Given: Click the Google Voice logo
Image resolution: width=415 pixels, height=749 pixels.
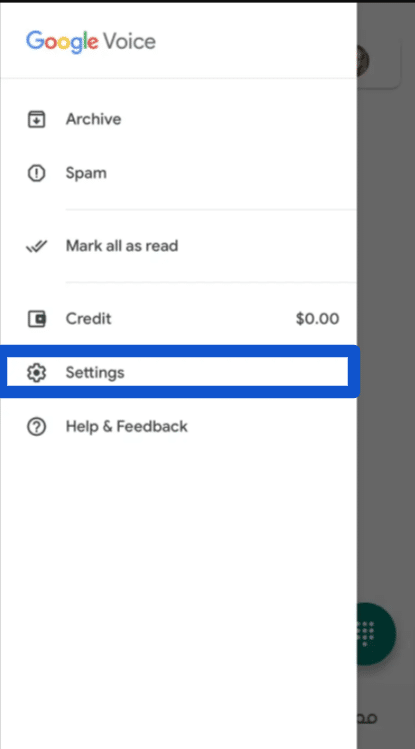Looking at the screenshot, I should click(x=91, y=42).
